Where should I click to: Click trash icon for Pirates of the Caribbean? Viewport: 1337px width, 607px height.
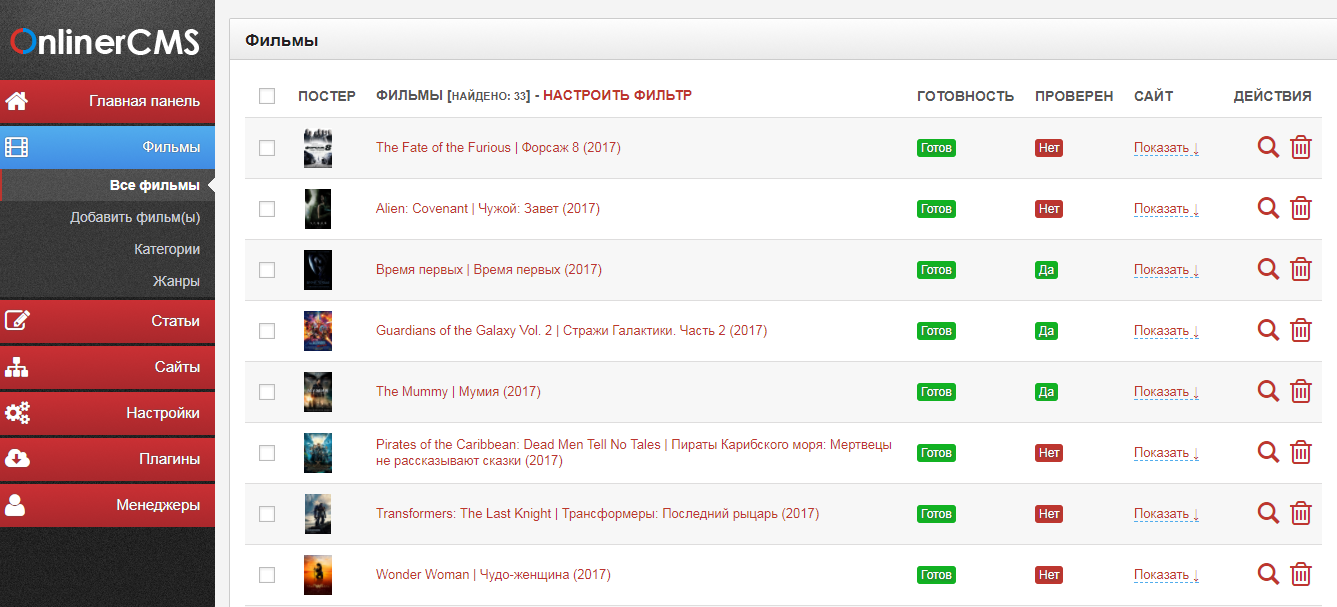point(1301,453)
